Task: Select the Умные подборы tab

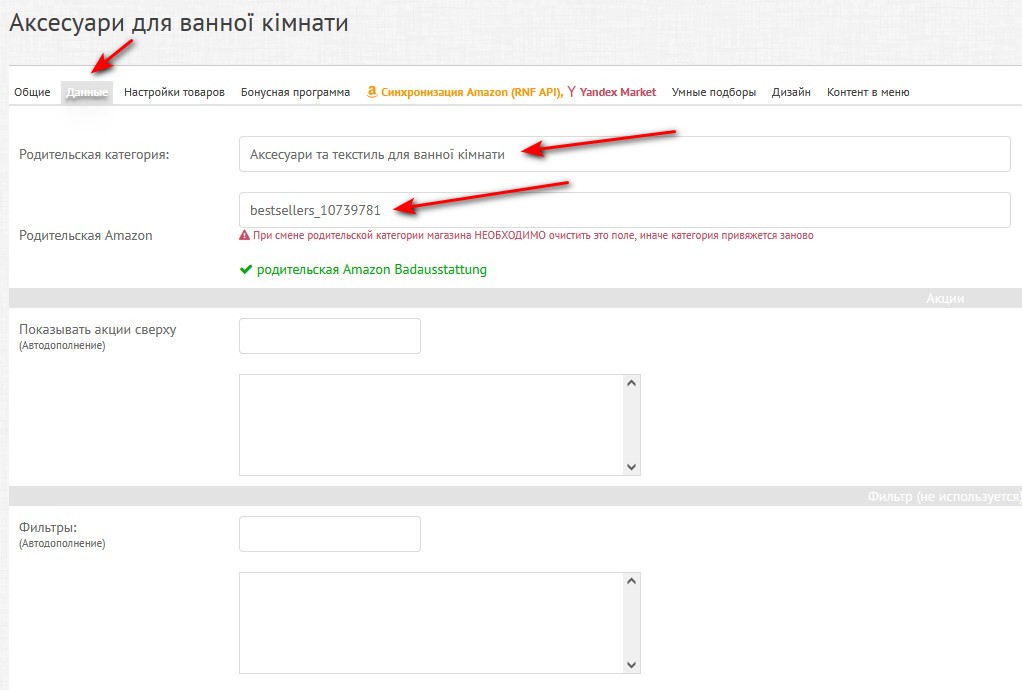Action: point(713,92)
